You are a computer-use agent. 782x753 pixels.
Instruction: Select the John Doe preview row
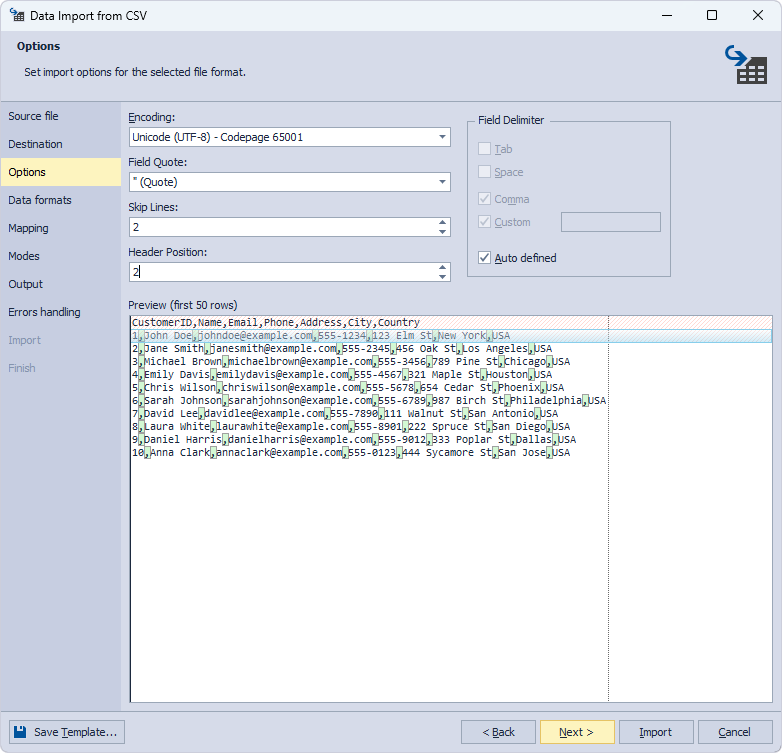[451, 336]
